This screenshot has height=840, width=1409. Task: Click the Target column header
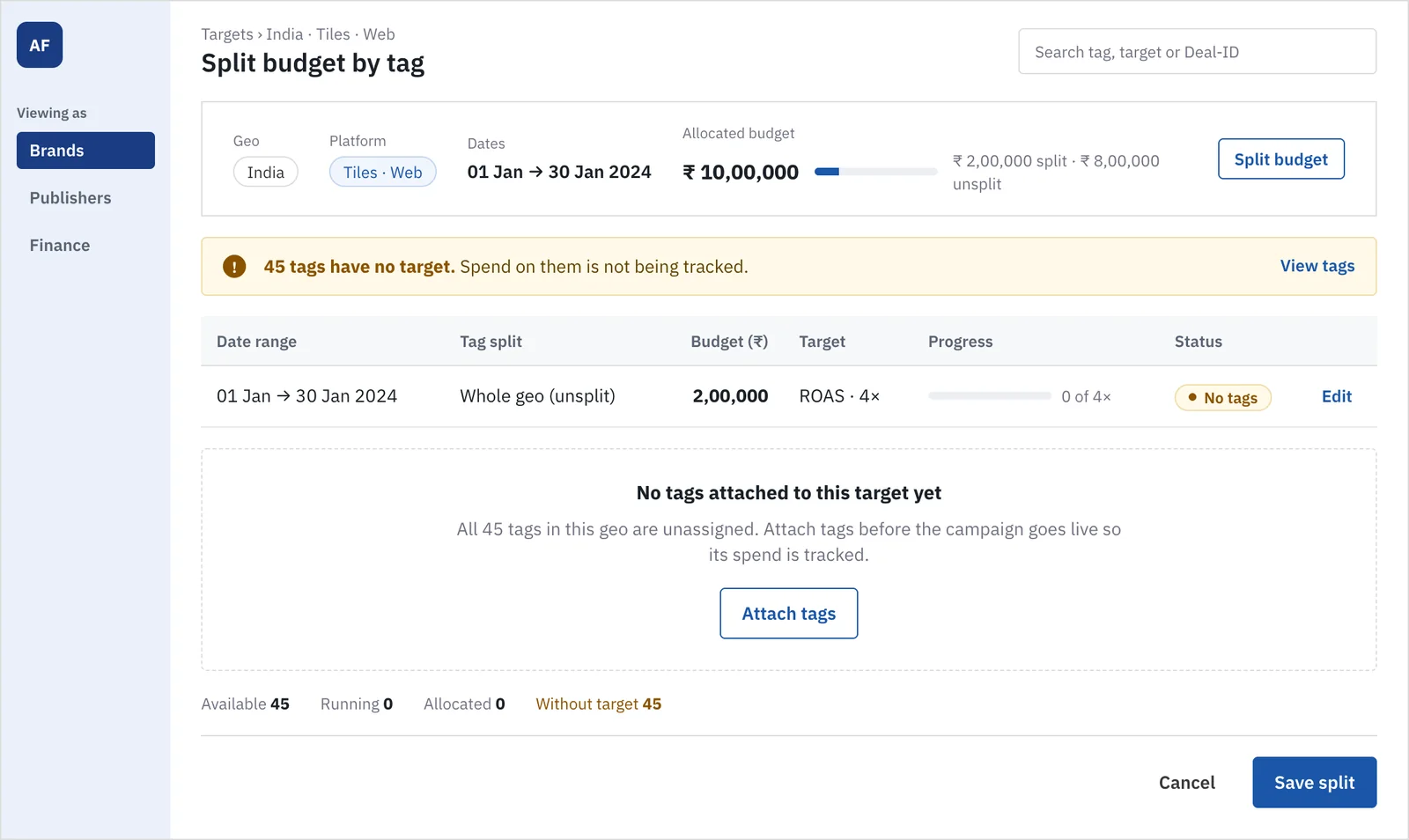click(823, 342)
